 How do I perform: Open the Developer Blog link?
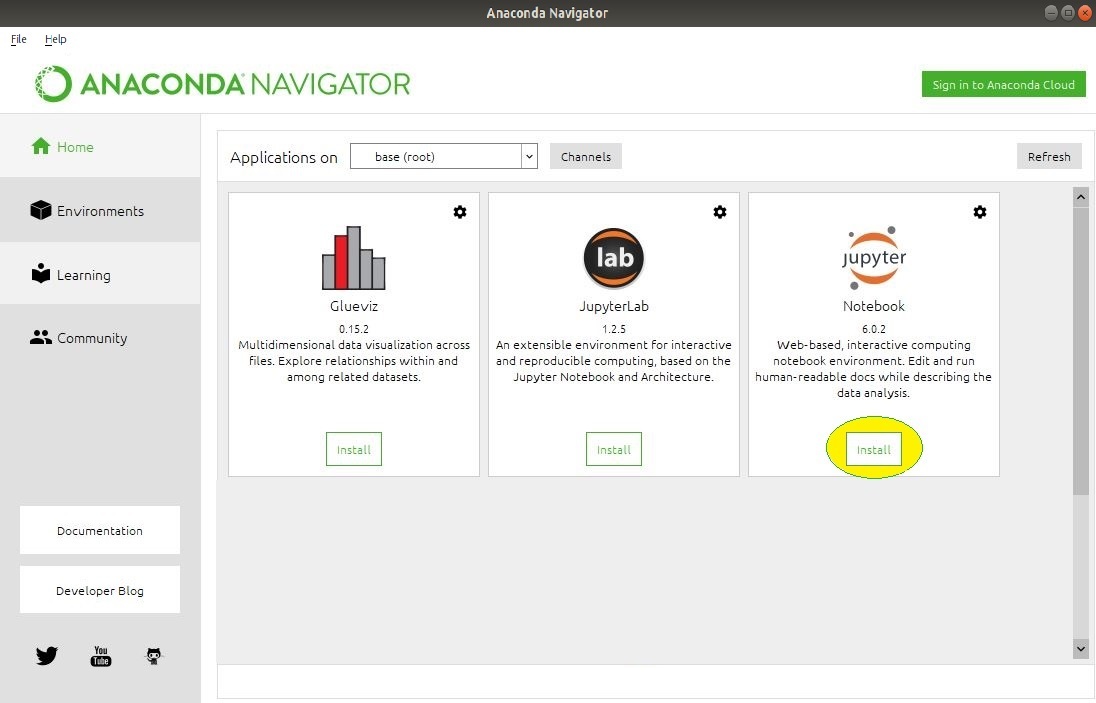100,590
